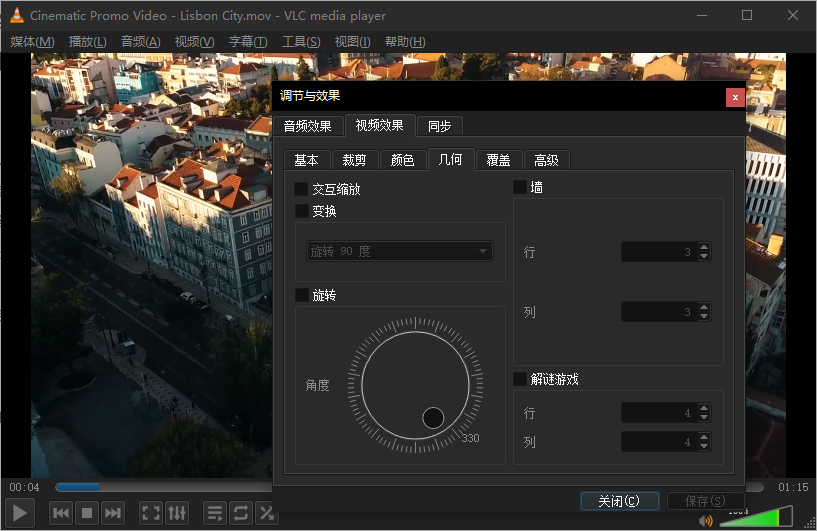Screen dimensions: 817x531
Task: Stop video playback
Action: (x=87, y=513)
